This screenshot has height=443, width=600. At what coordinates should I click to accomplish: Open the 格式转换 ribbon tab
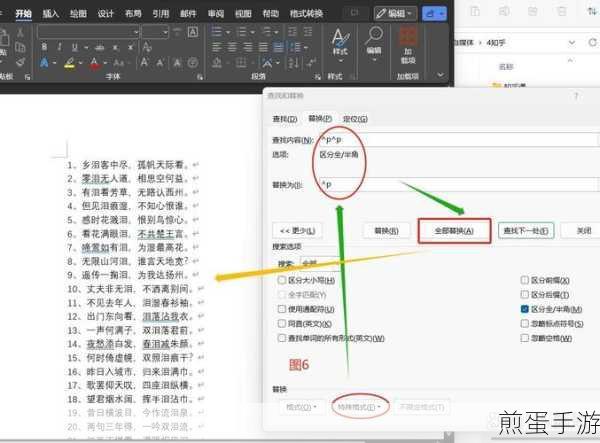[x=306, y=14]
